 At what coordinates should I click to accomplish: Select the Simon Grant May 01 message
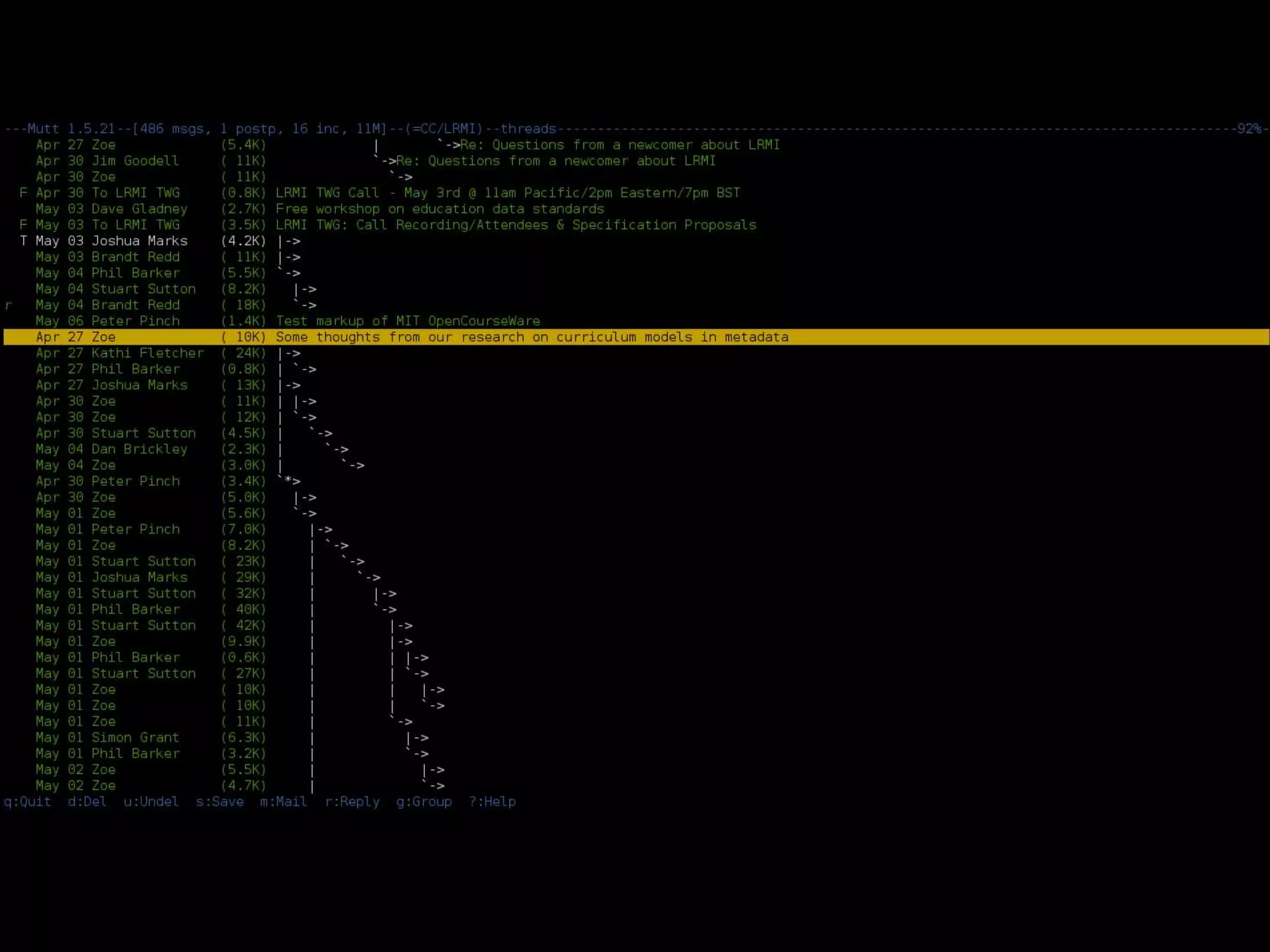[135, 738]
